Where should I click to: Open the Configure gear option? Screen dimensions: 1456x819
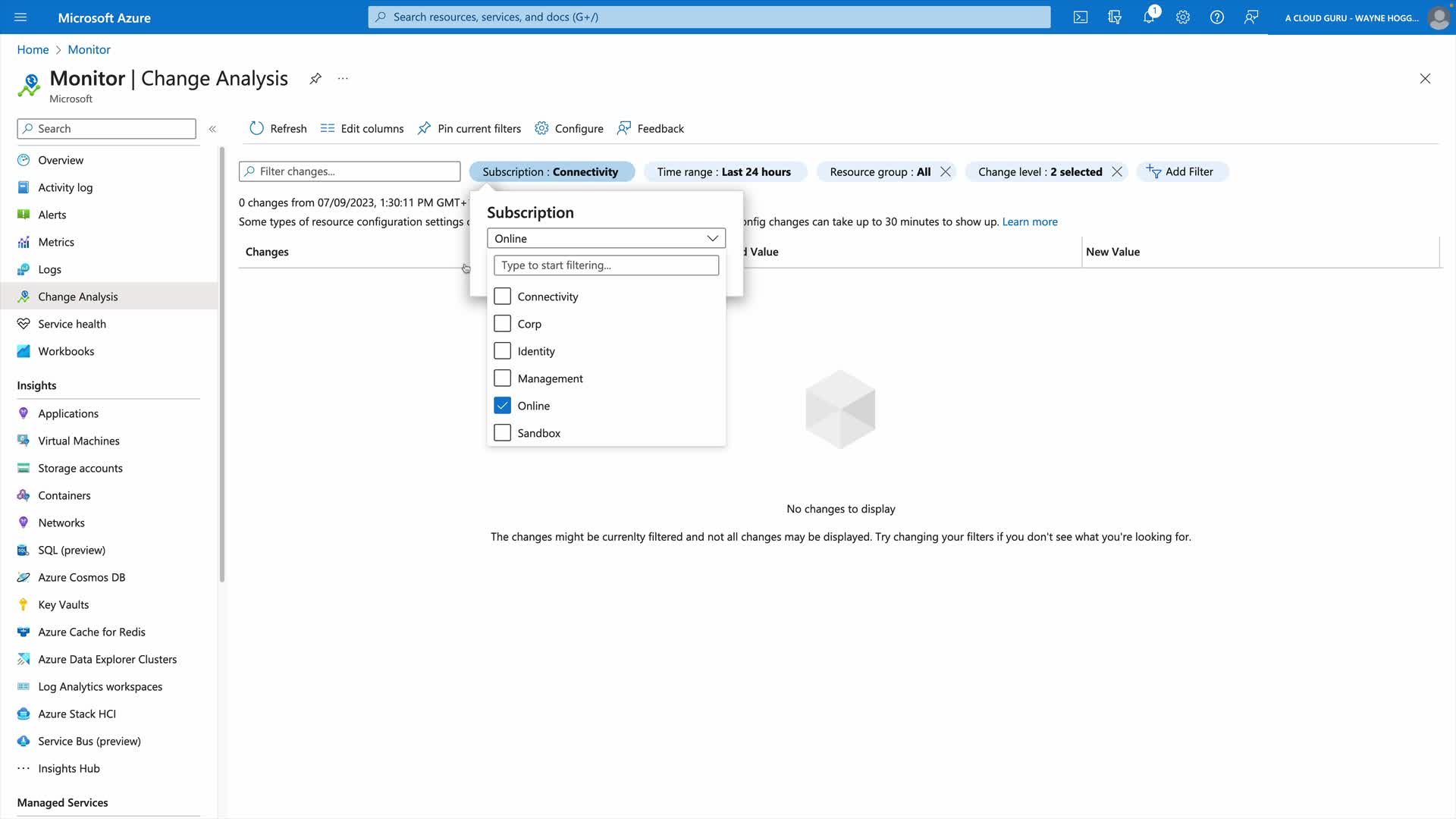[x=569, y=128]
